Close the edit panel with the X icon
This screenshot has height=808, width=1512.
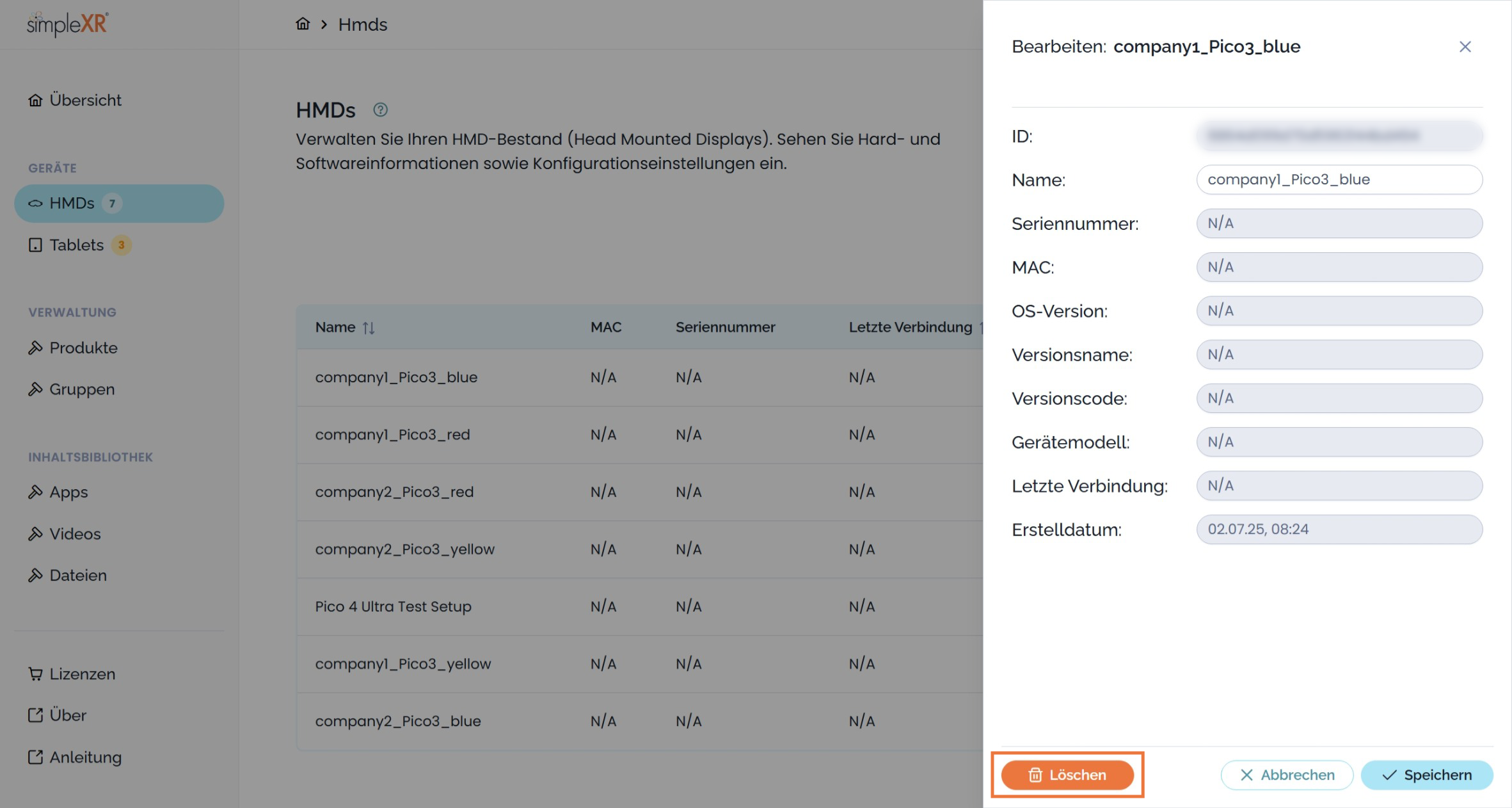coord(1465,47)
